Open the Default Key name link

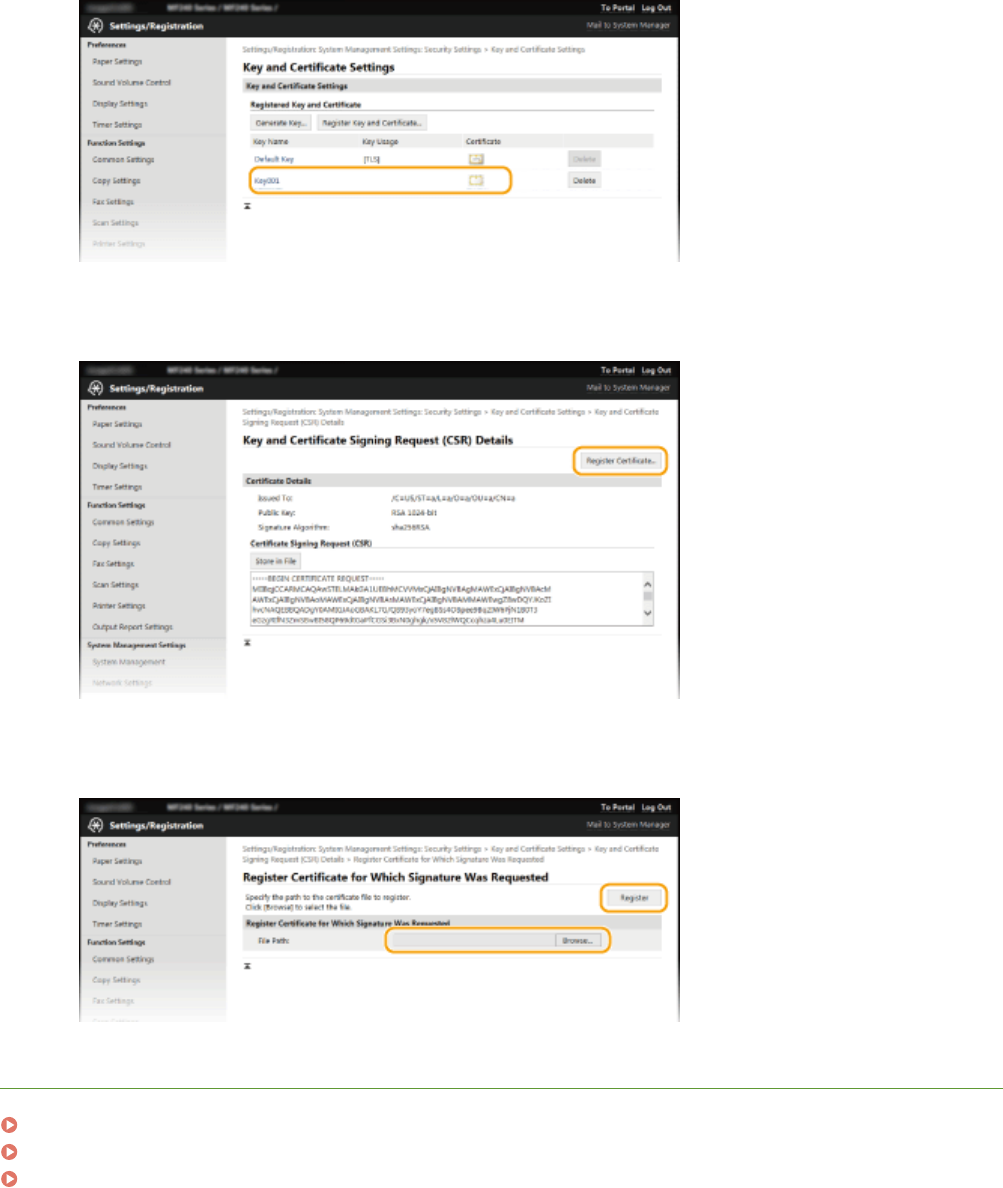click(x=274, y=160)
